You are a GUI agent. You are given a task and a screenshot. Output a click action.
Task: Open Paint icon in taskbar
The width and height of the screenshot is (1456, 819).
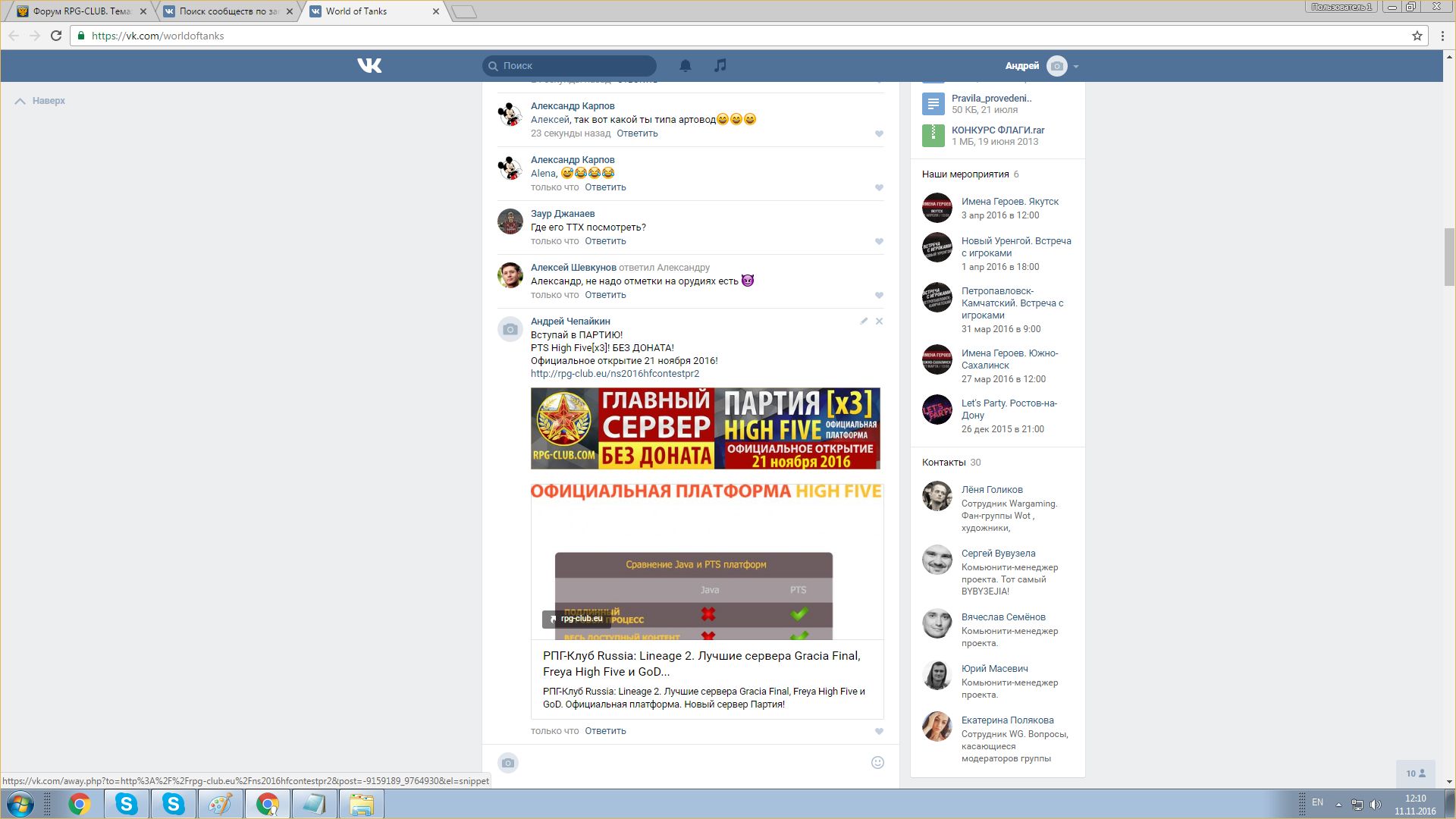220,804
